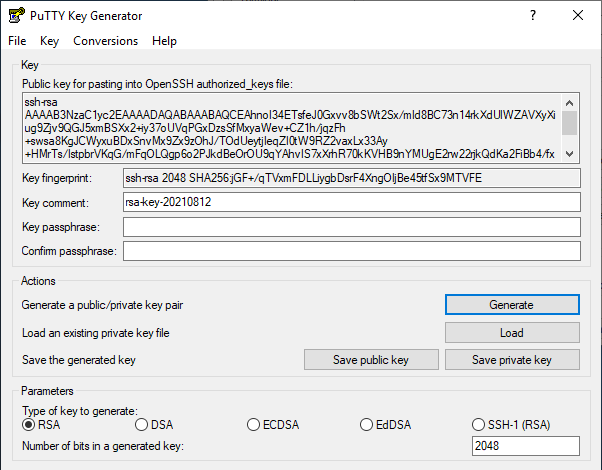Click Save public key button
The width and height of the screenshot is (602, 470).
click(x=371, y=360)
